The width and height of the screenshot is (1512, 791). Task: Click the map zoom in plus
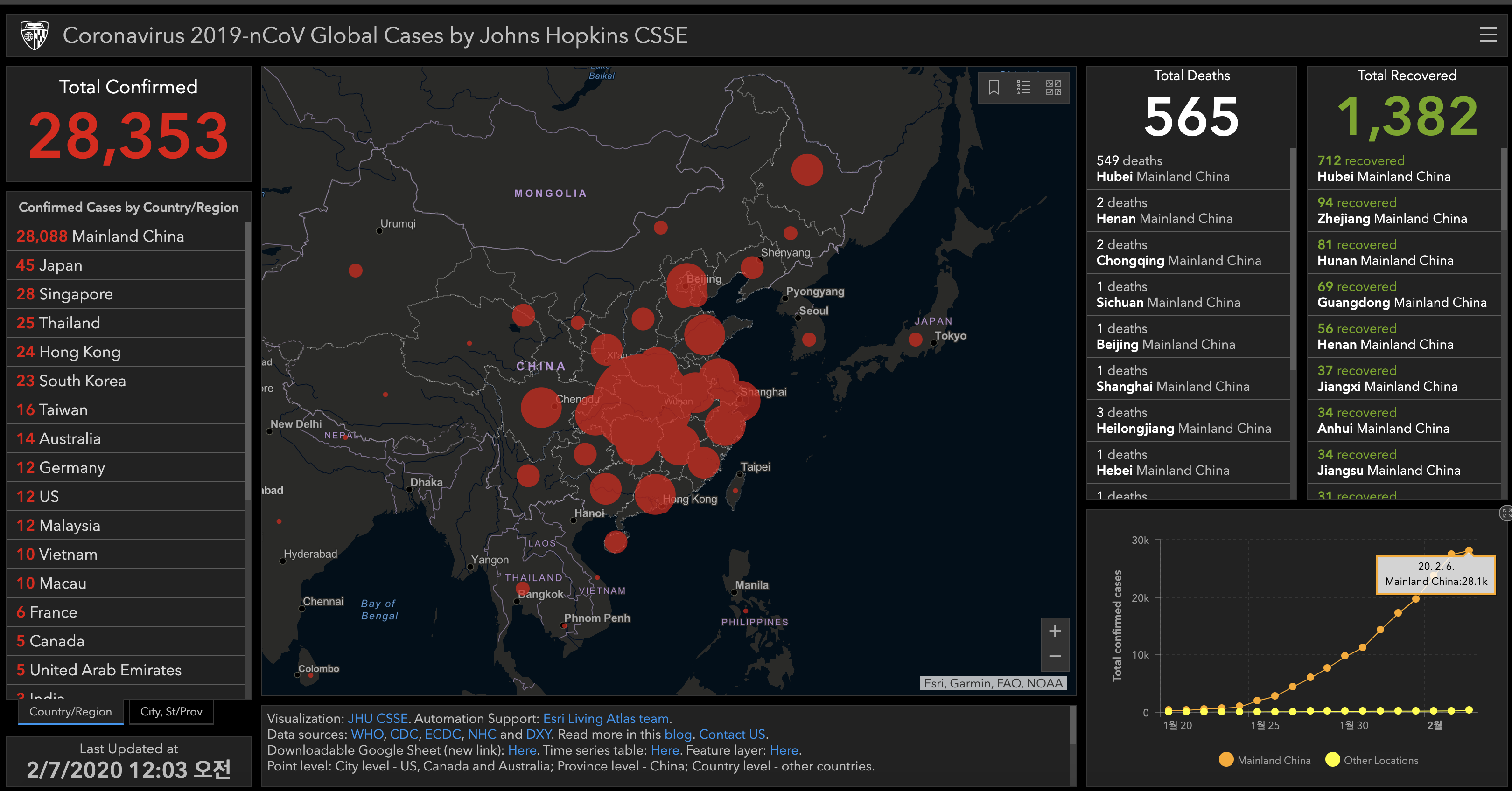coord(1055,631)
